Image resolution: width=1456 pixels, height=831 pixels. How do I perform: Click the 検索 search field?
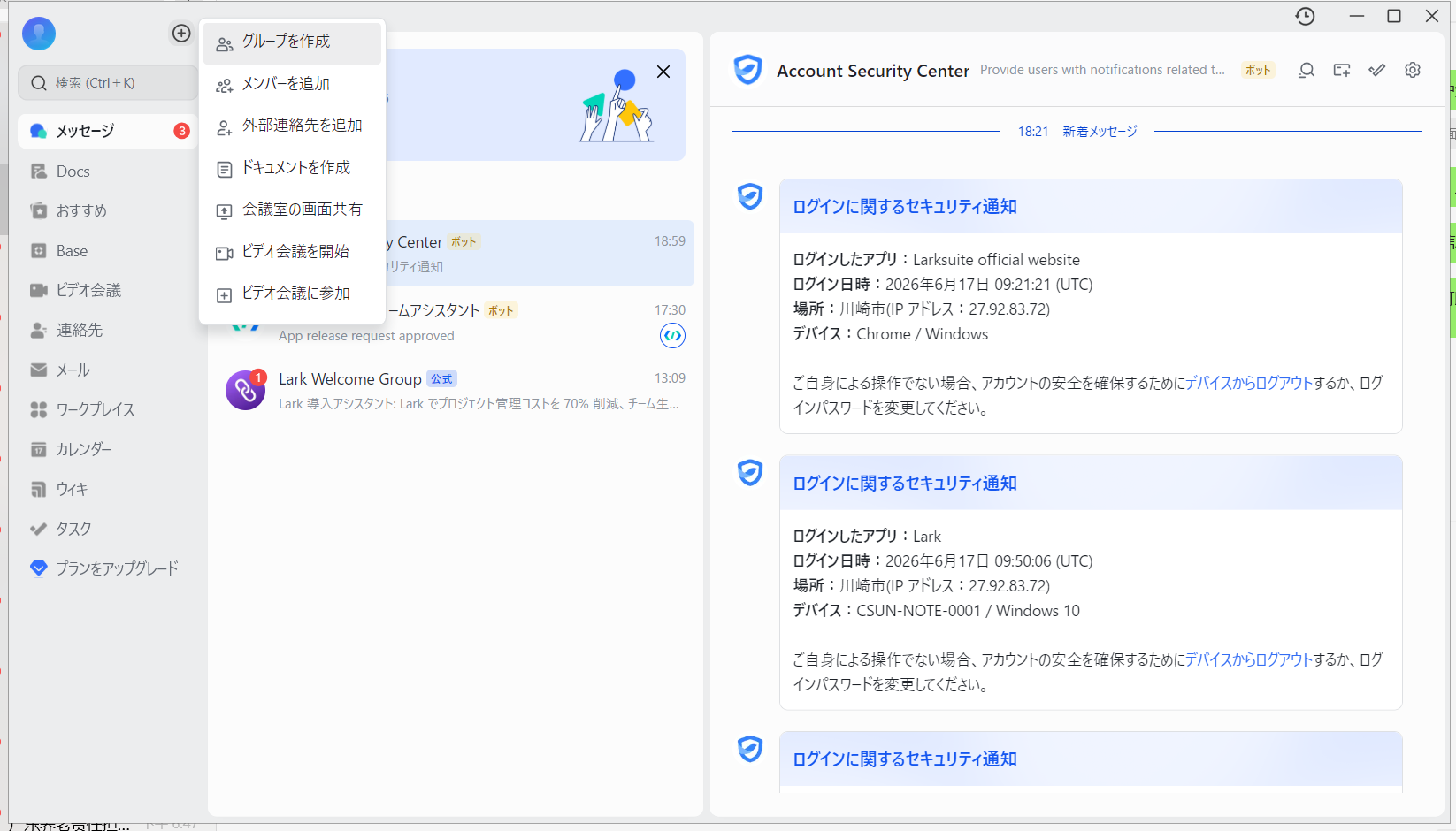tap(108, 83)
